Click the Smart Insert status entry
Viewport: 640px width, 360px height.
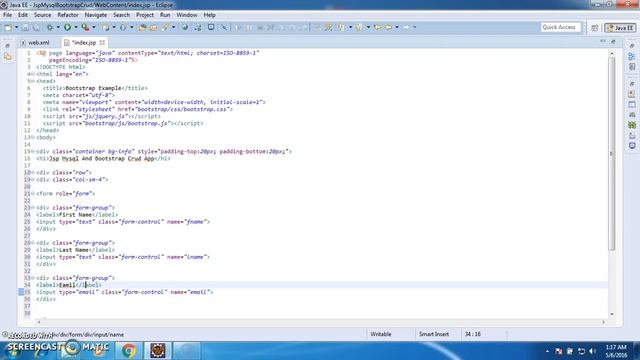coord(433,334)
